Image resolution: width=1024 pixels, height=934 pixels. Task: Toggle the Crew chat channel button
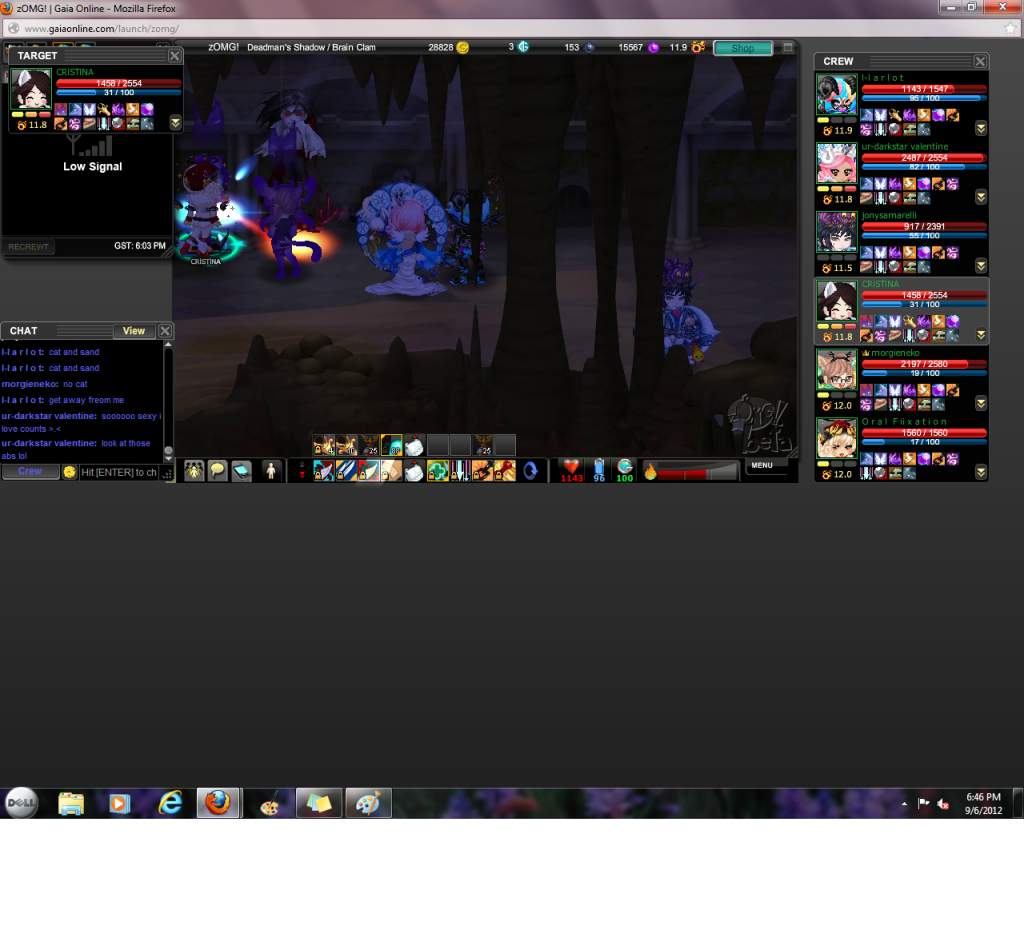(30, 472)
